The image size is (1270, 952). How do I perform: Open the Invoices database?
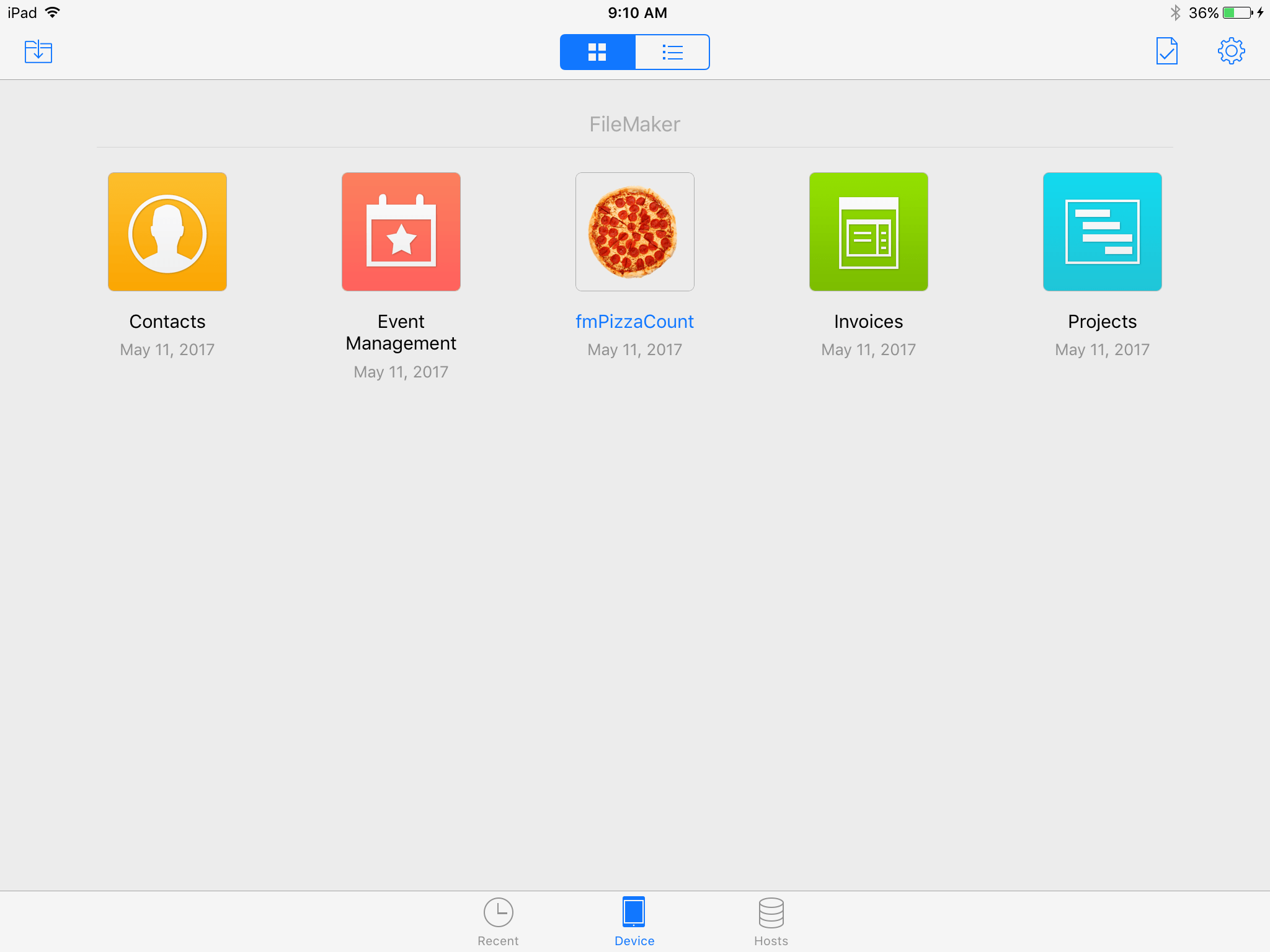[868, 232]
